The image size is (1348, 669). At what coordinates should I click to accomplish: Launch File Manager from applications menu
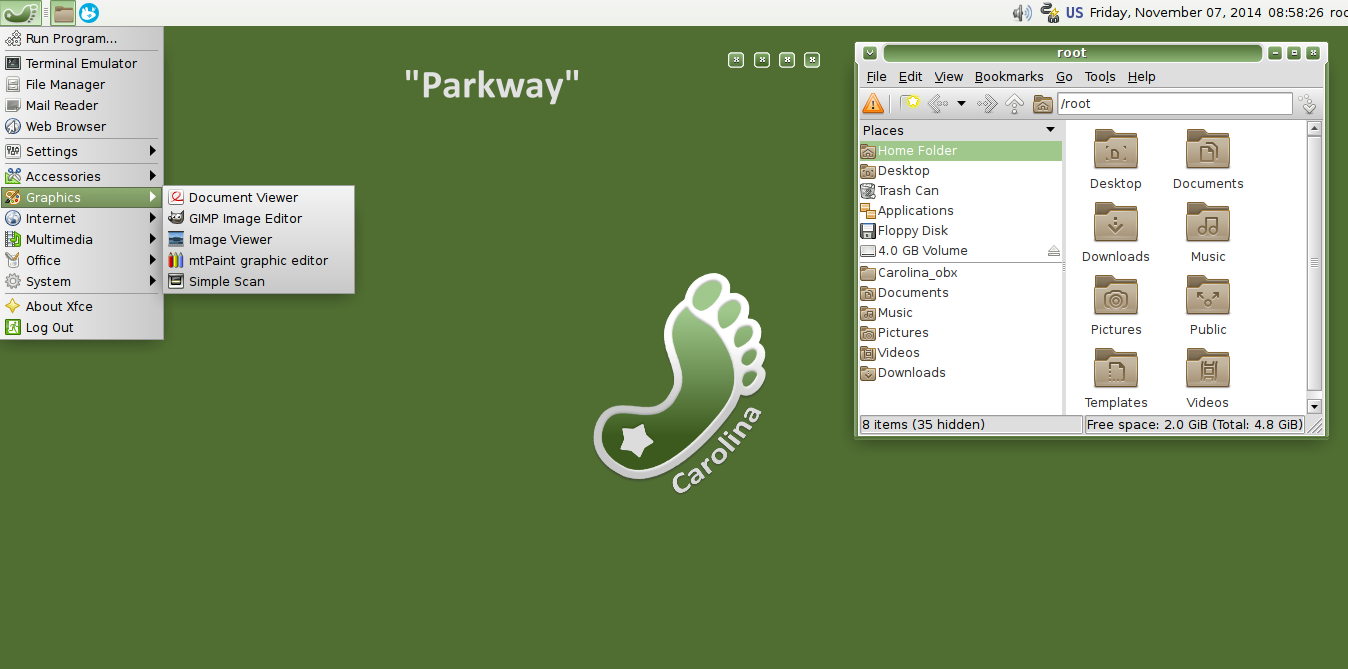click(x=81, y=84)
